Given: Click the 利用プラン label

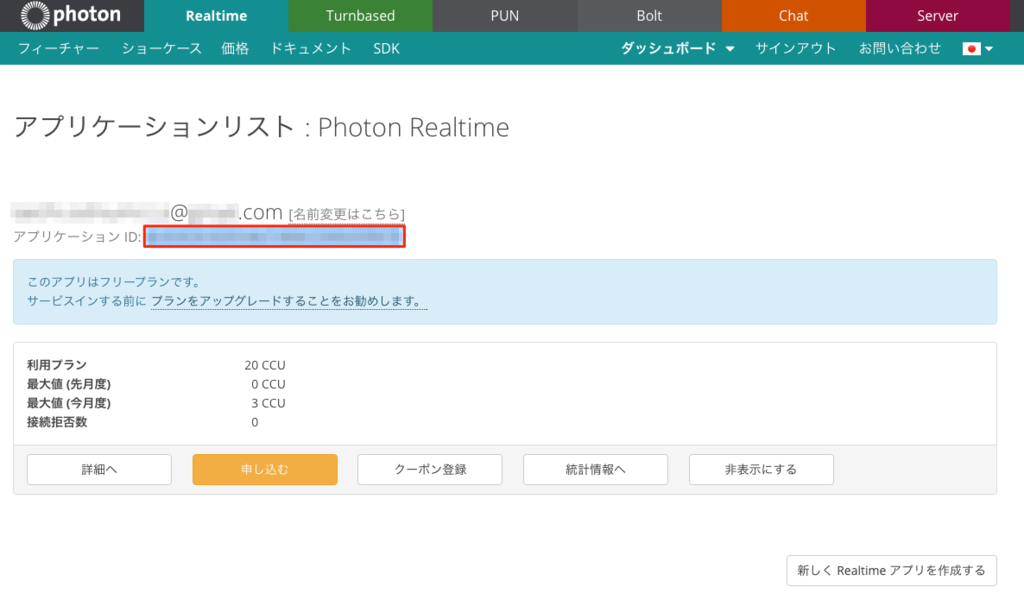Looking at the screenshot, I should click(57, 365).
